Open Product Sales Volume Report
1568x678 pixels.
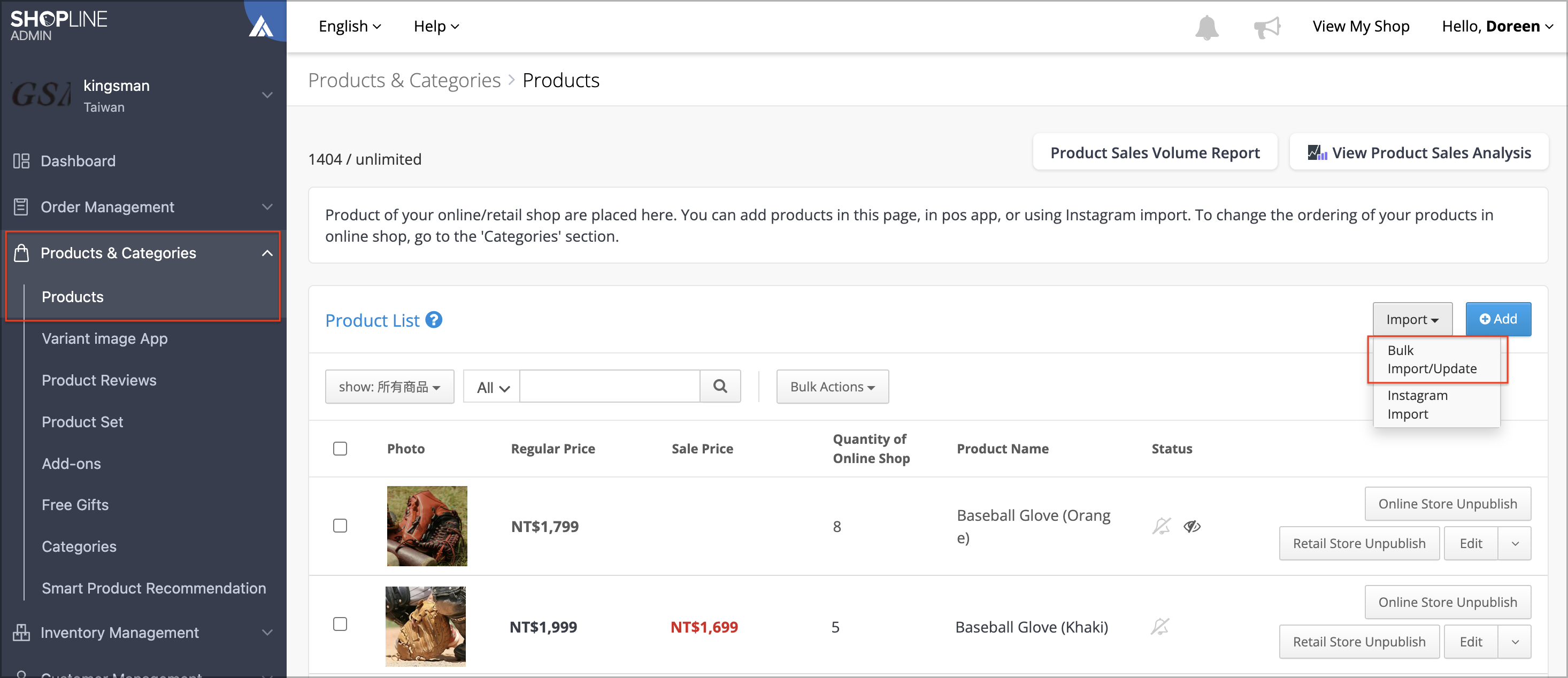[x=1155, y=152]
